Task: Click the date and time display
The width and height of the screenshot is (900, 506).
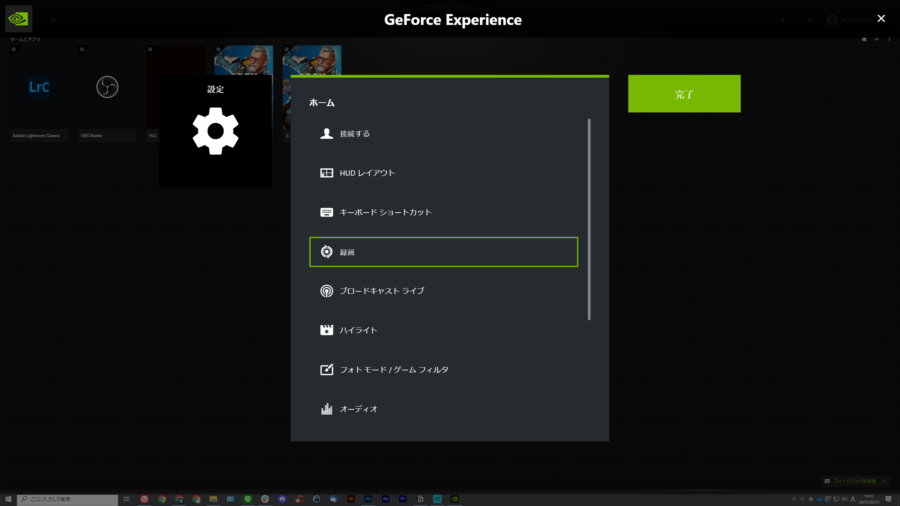Action: (869, 499)
